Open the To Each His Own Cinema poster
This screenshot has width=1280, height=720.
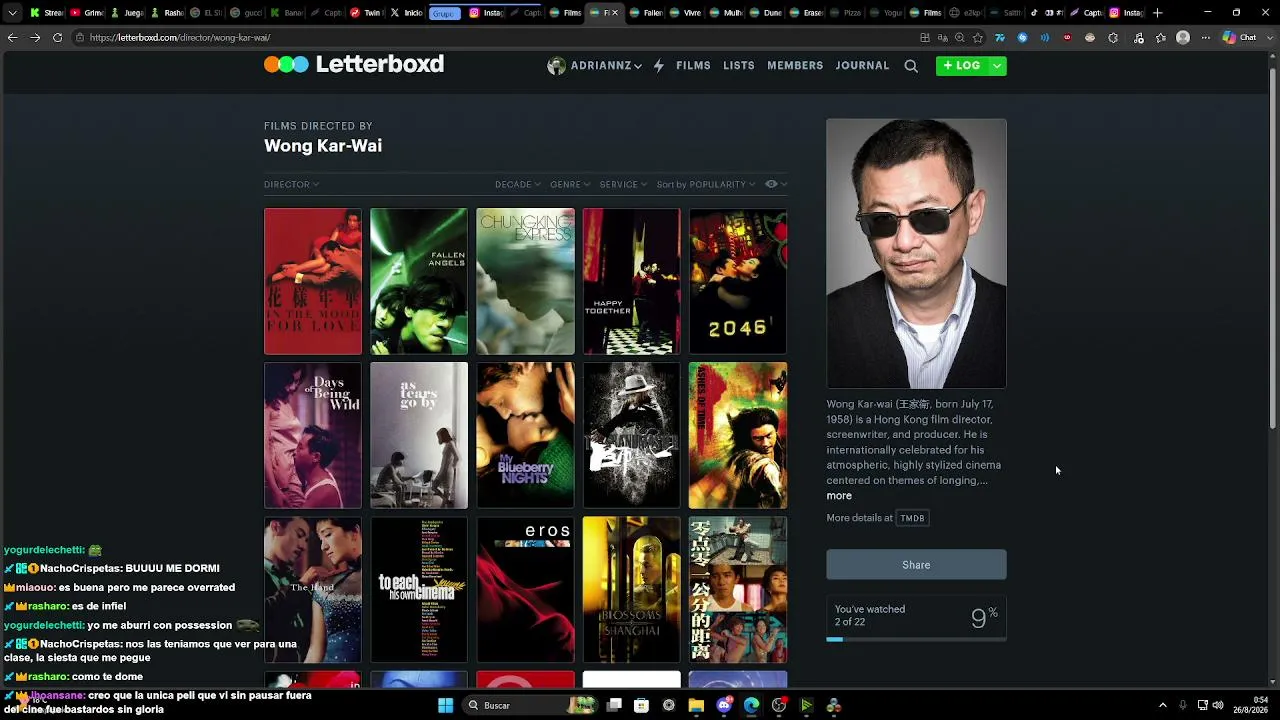419,589
